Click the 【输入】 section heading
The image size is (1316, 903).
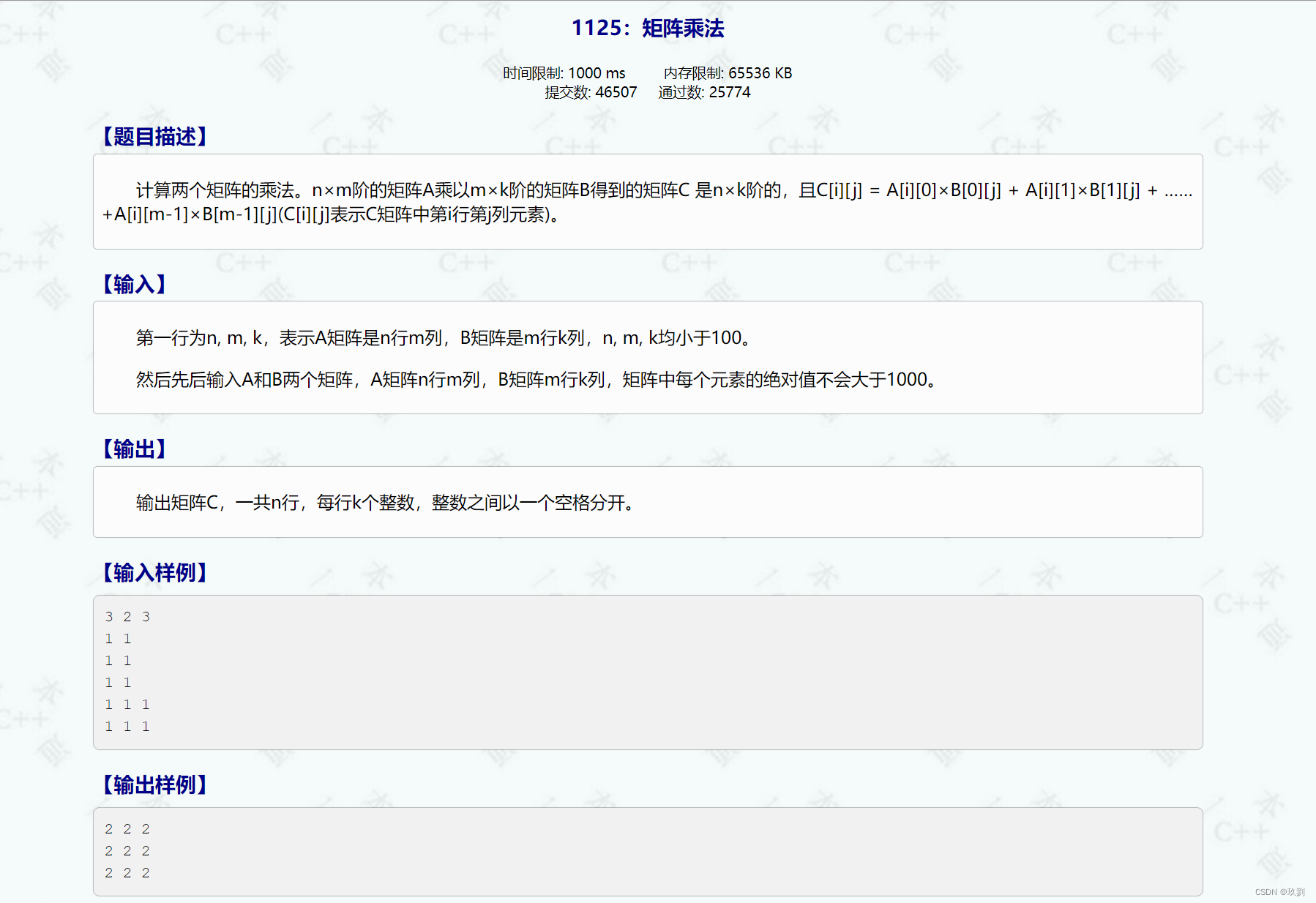(x=134, y=284)
